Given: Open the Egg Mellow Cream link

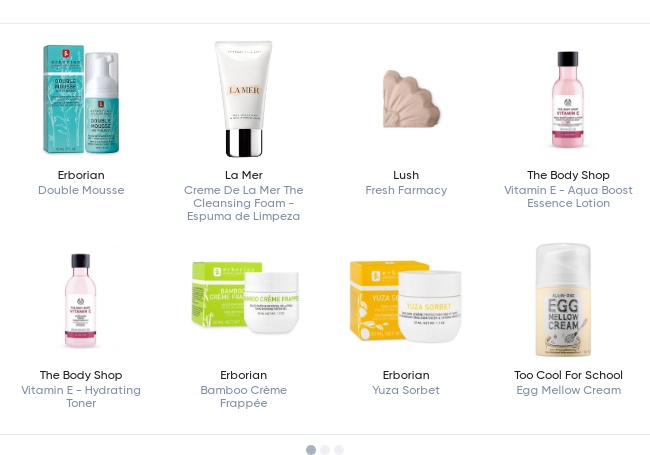Looking at the screenshot, I should point(568,390).
